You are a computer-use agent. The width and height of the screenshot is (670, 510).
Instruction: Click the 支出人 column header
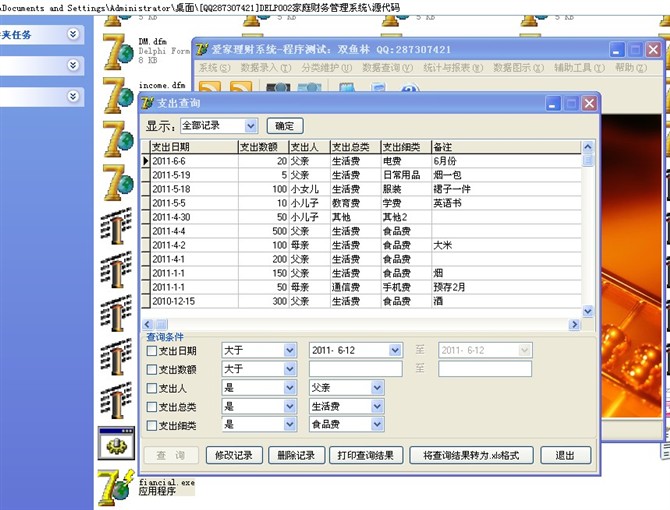coord(309,147)
